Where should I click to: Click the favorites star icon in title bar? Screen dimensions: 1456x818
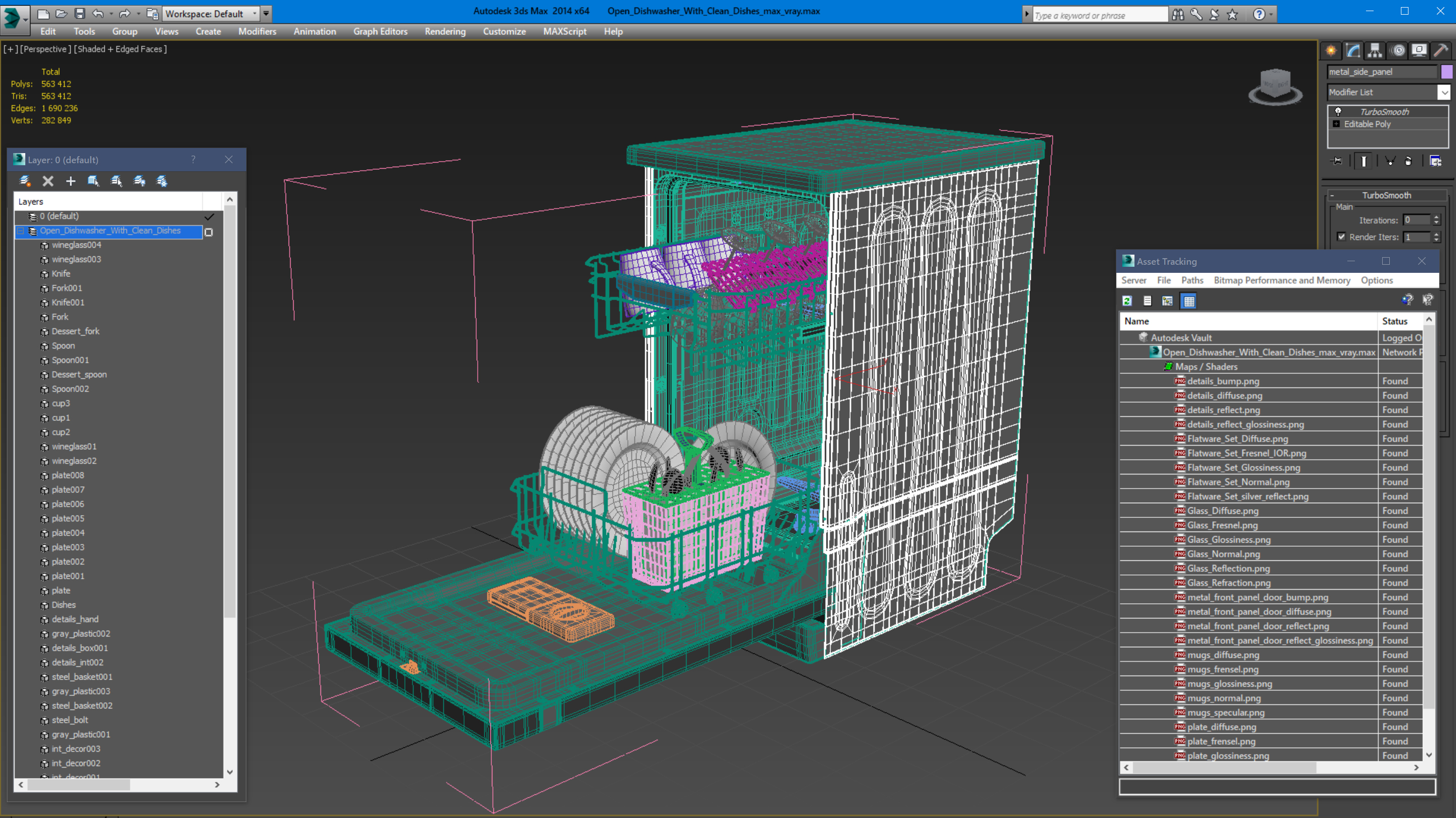tap(1233, 15)
